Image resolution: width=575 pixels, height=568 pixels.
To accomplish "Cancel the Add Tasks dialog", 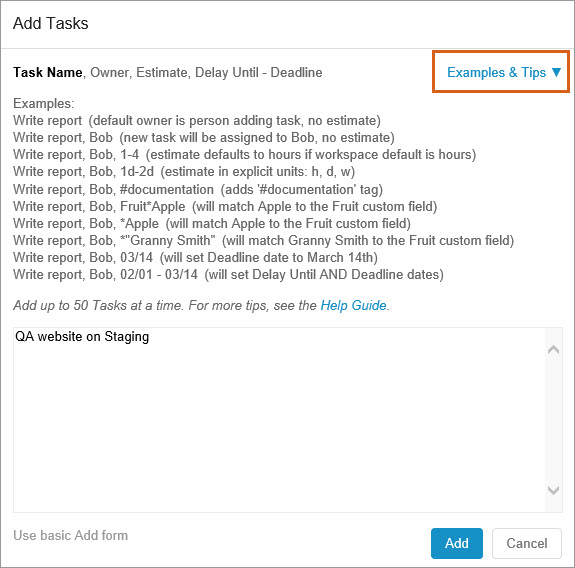I will click(x=527, y=543).
